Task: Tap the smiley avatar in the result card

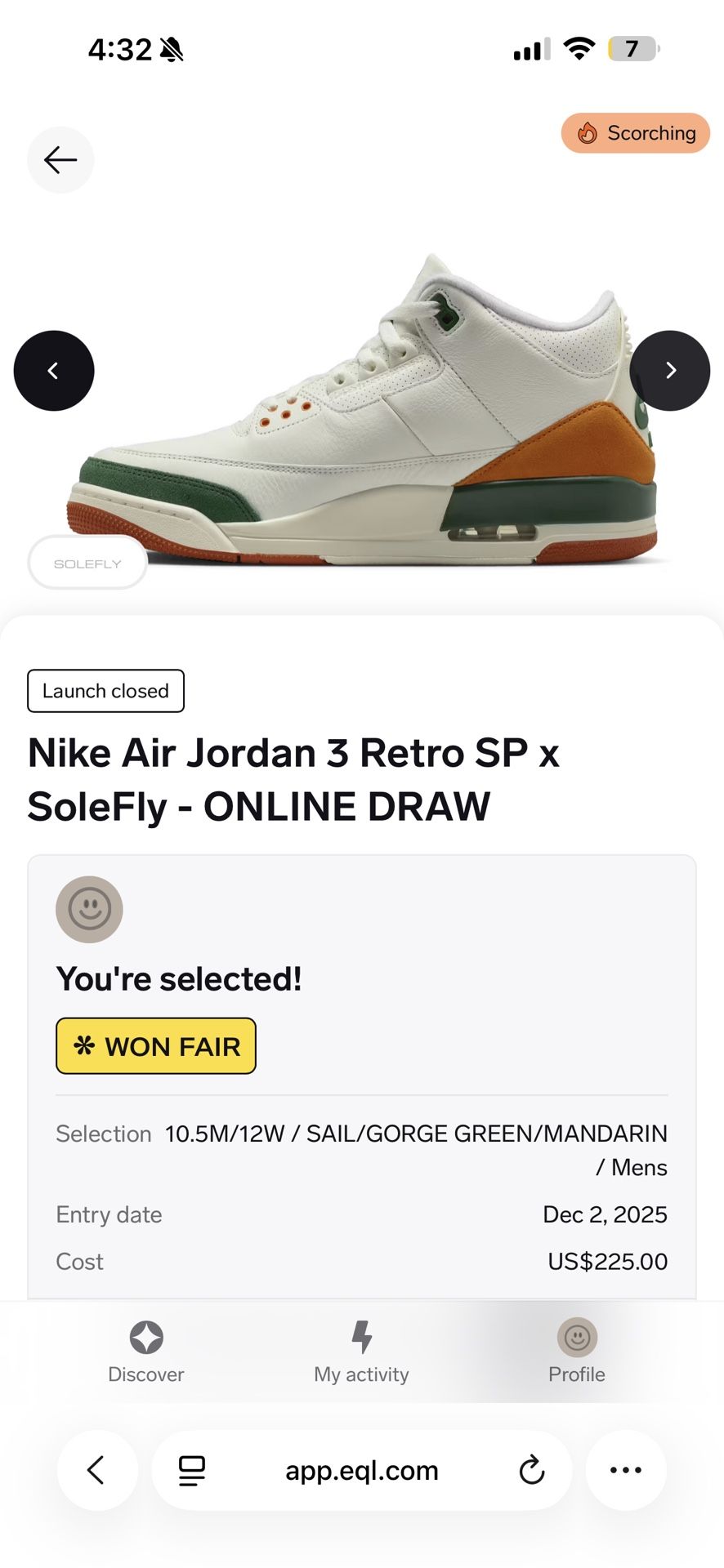Action: 89,909
